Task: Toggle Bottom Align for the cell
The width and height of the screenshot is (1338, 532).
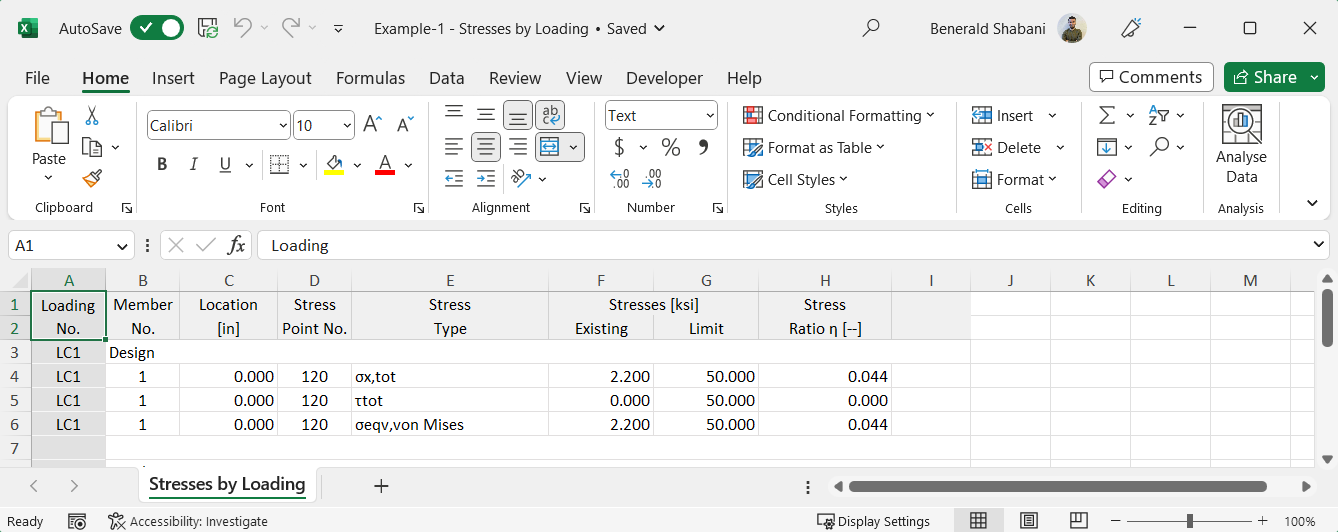Action: tap(518, 115)
